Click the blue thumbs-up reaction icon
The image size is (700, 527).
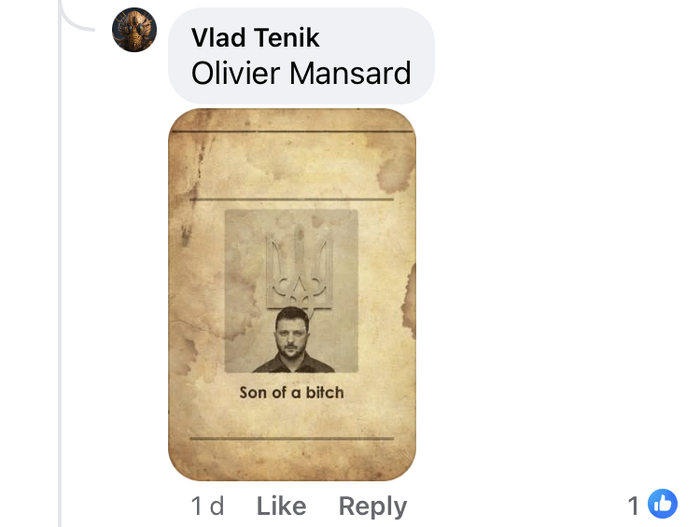pyautogui.click(x=662, y=504)
